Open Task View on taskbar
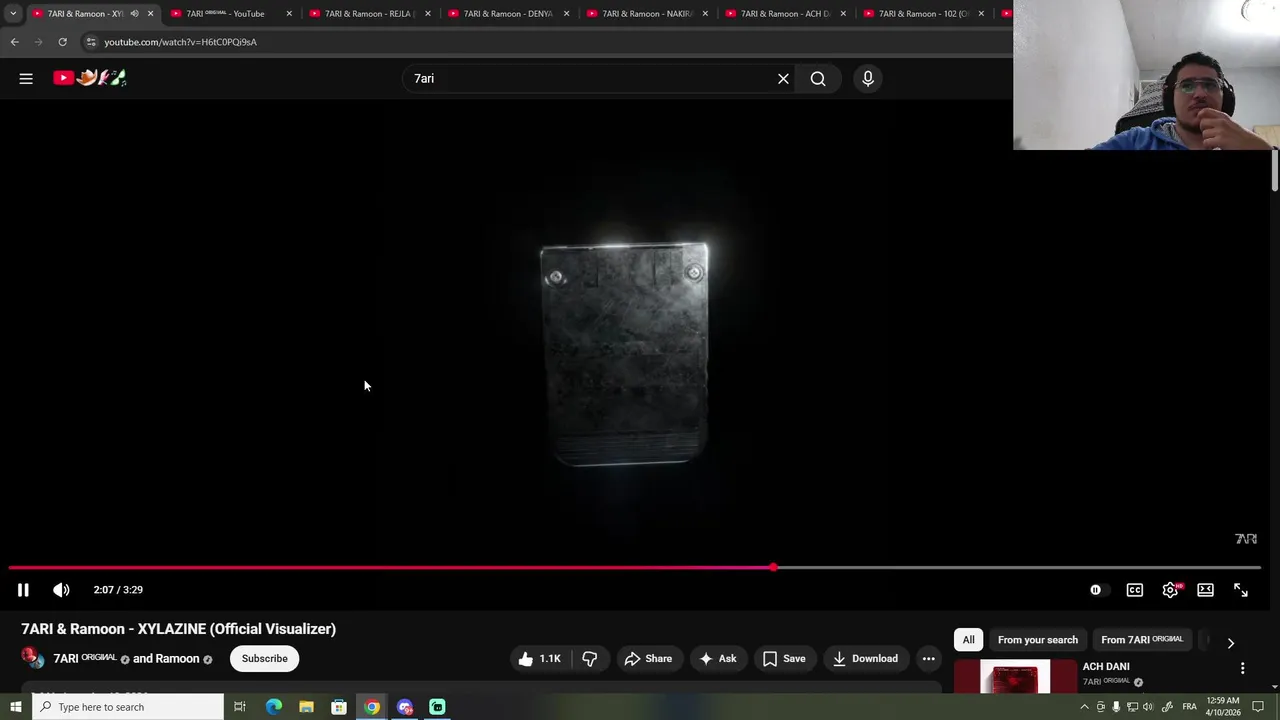Screen dimensions: 1280x720 pos(240,707)
